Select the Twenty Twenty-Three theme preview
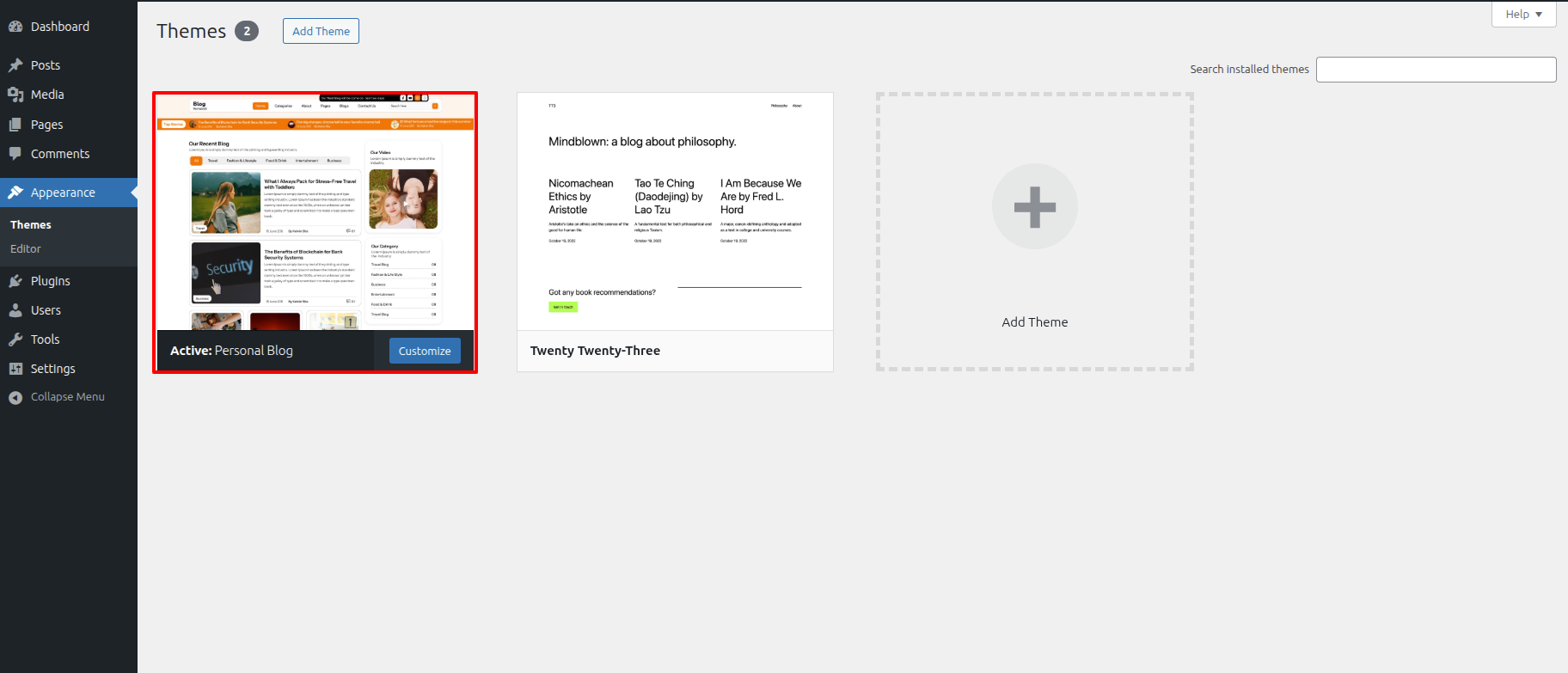 tap(675, 211)
